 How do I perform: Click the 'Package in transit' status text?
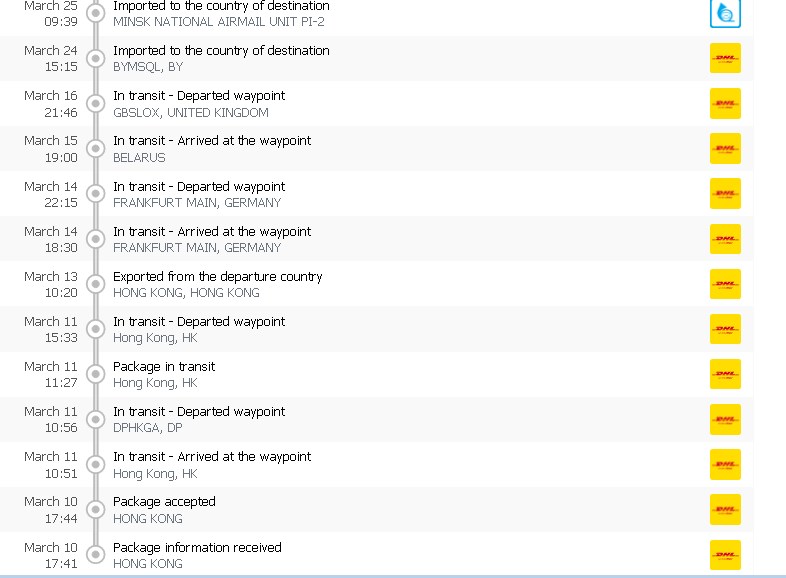tap(164, 366)
